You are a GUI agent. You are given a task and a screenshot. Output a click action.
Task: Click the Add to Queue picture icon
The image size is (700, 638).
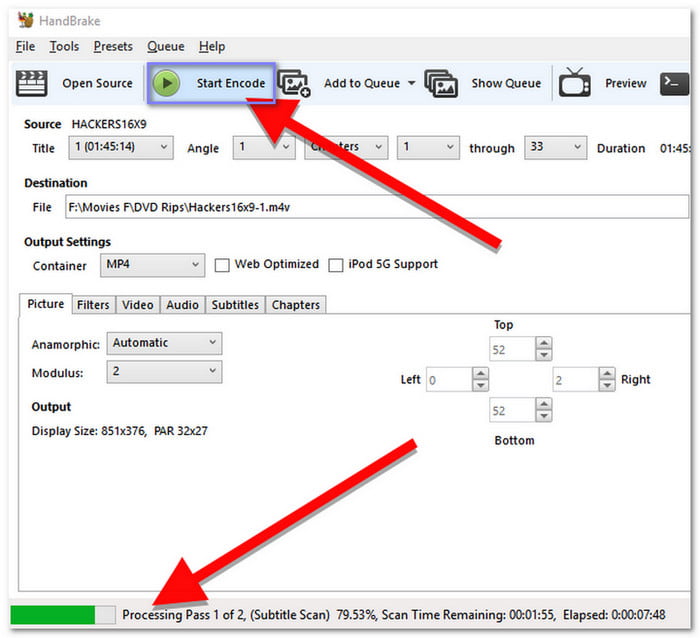click(294, 83)
